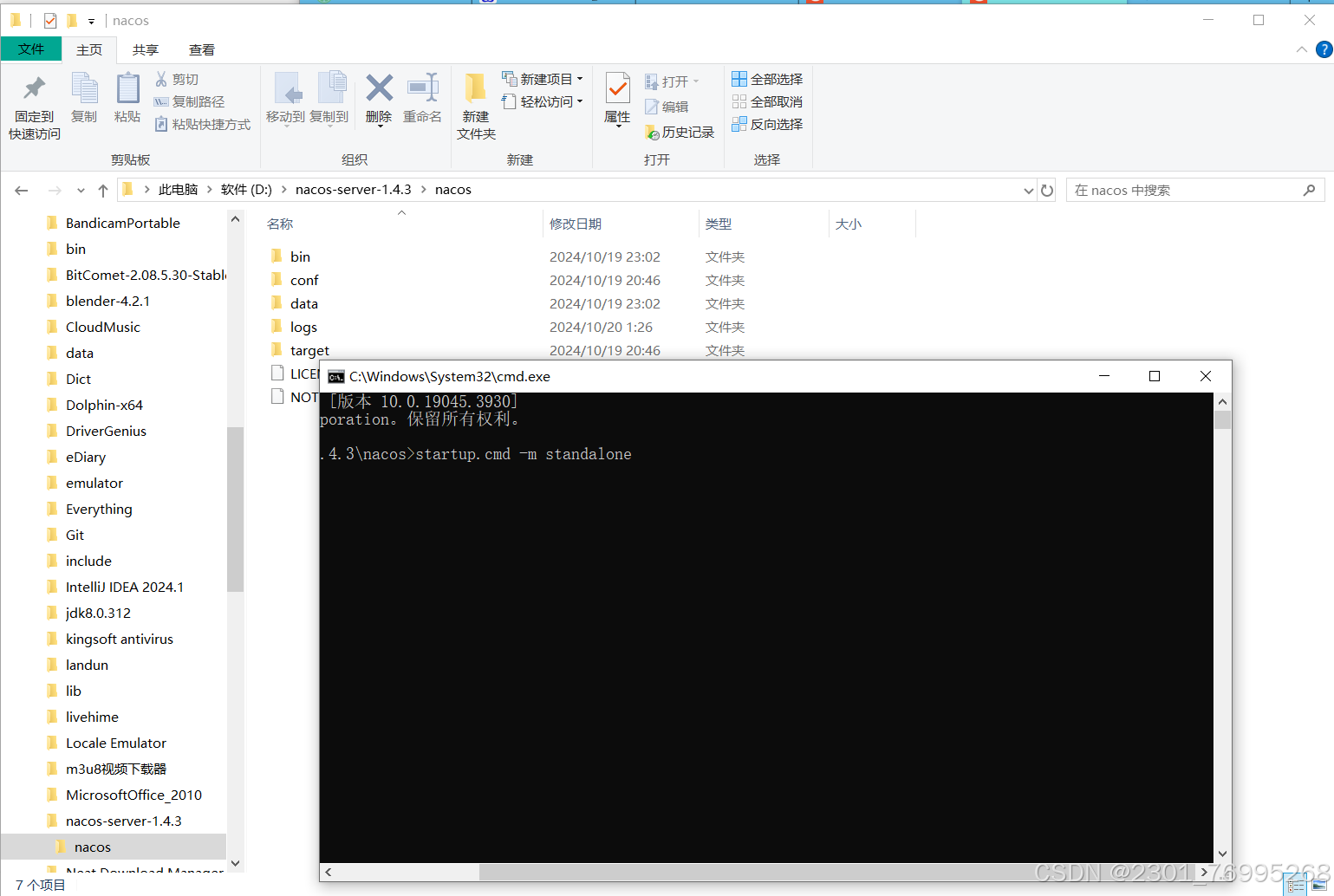Viewport: 1334px width, 896px height.
Task: Click the Rename (重命名) icon
Action: point(423,88)
